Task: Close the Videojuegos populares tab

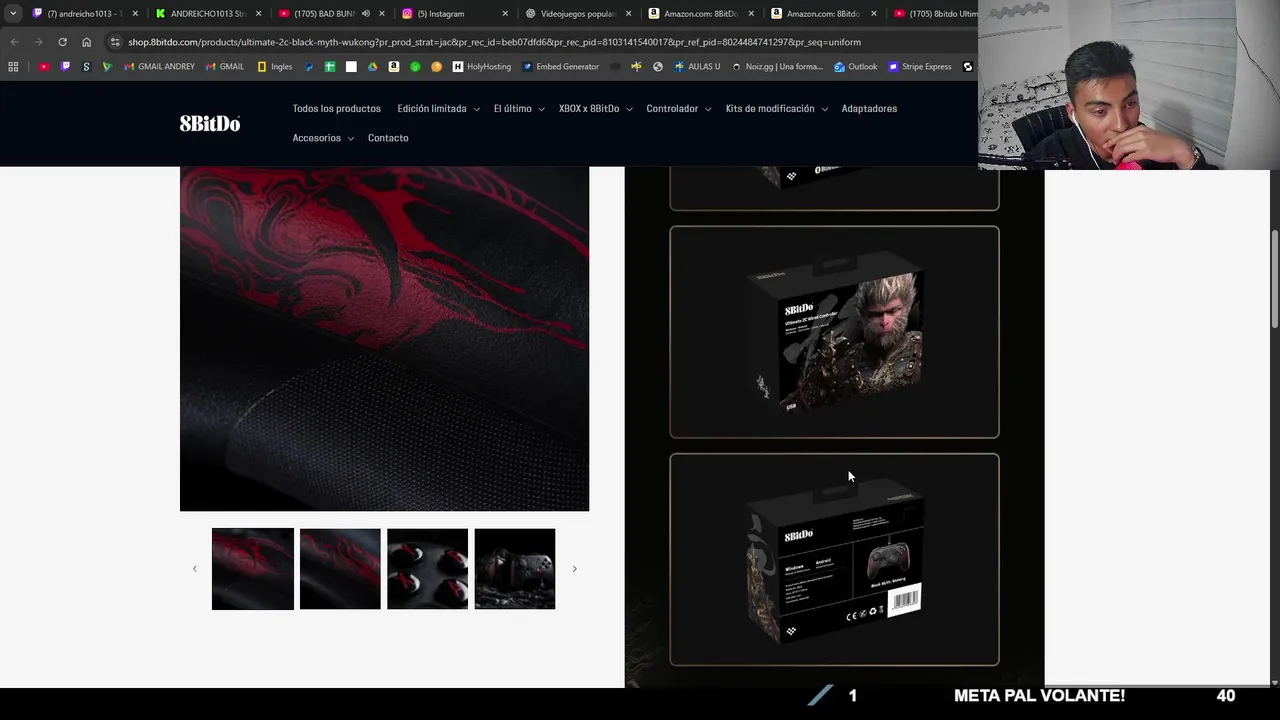Action: [x=628, y=14]
